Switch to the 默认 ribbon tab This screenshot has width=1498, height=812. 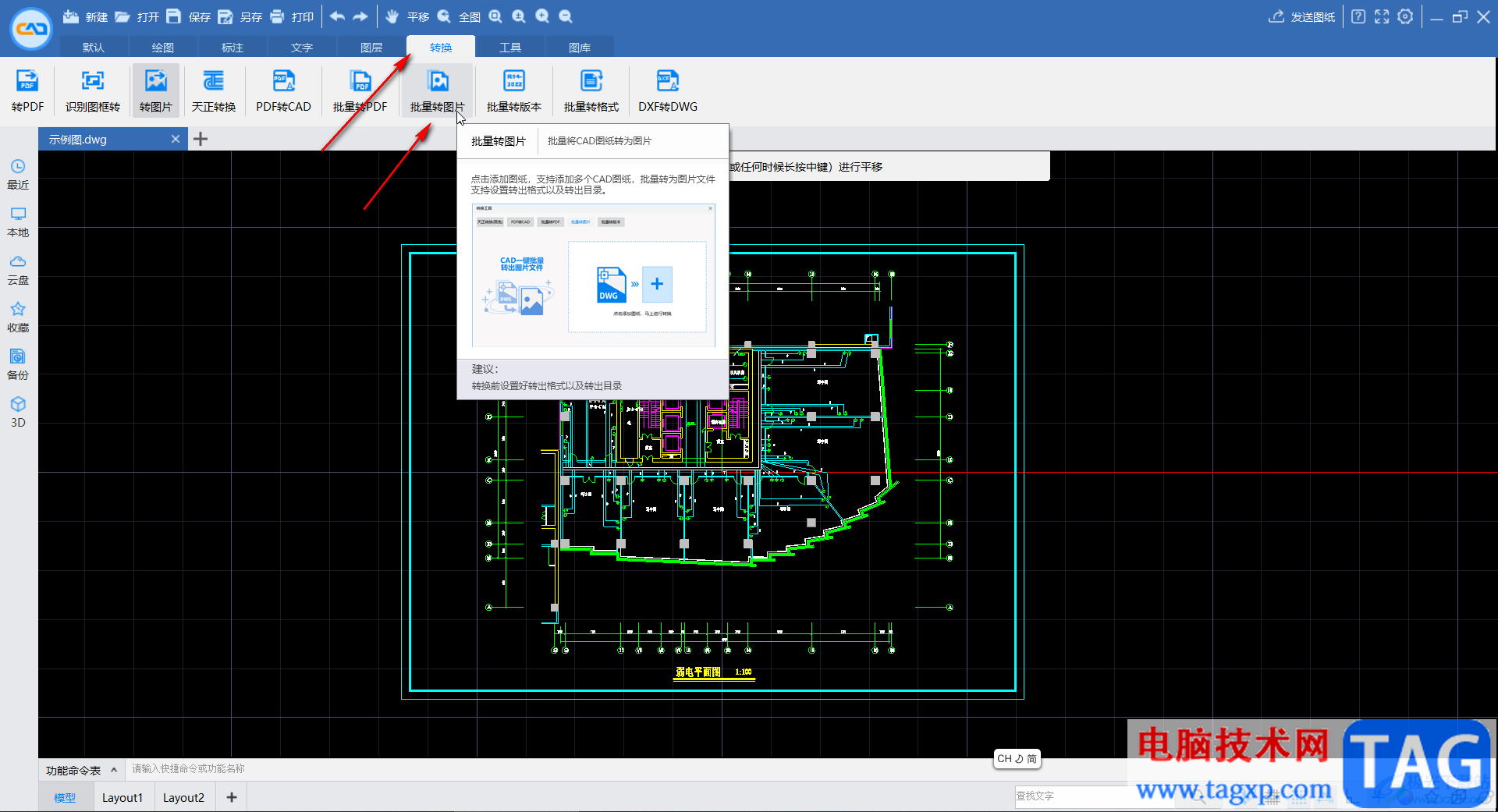[94, 47]
